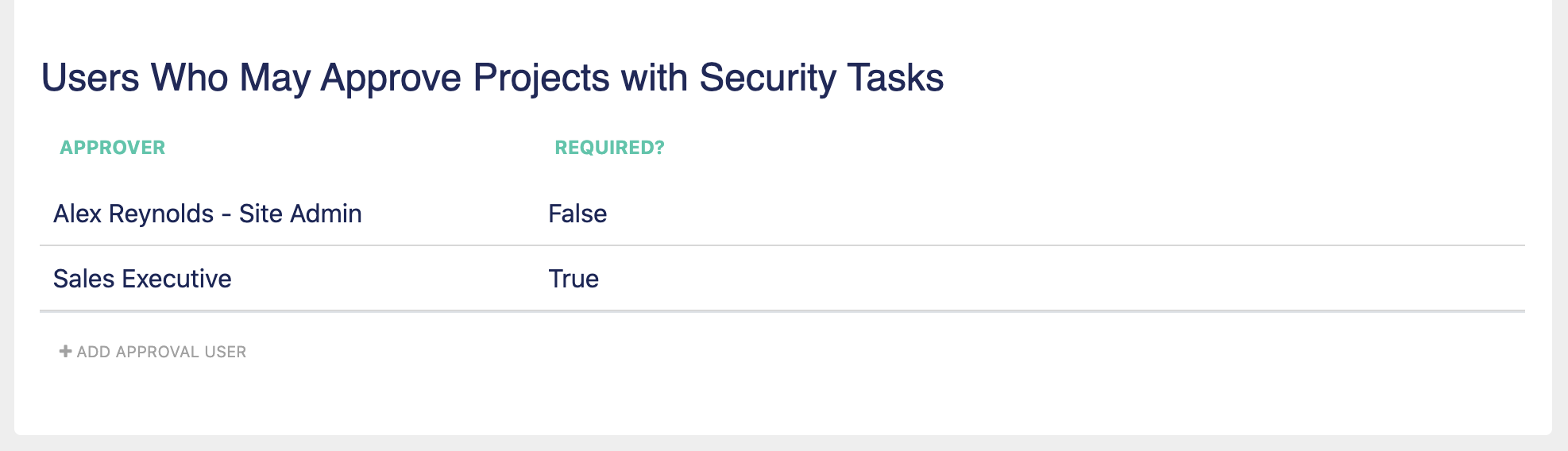1568x451 pixels.
Task: Sort by the Required? column header
Action: tap(609, 148)
